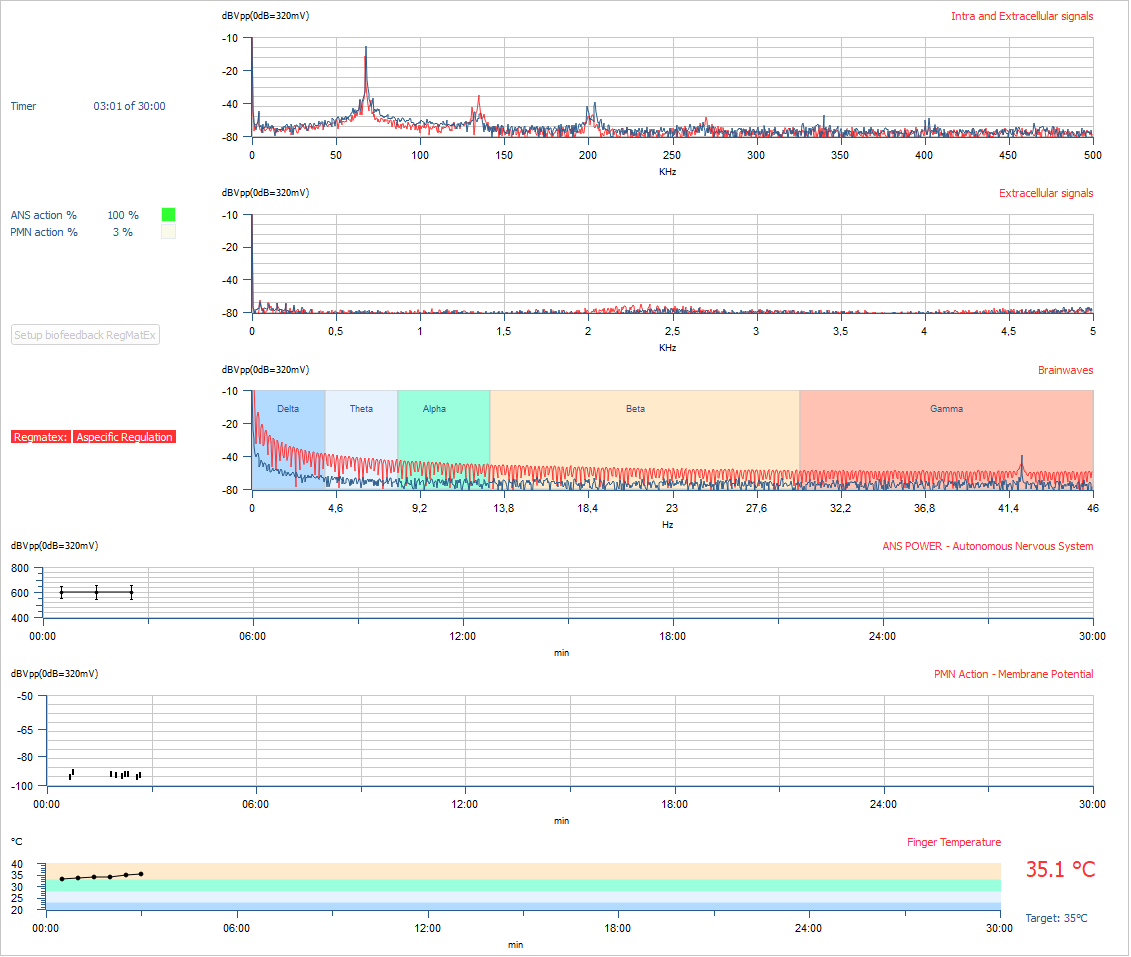The height and width of the screenshot is (957, 1131).
Task: Click the pale PMN action indicator square
Action: click(169, 232)
